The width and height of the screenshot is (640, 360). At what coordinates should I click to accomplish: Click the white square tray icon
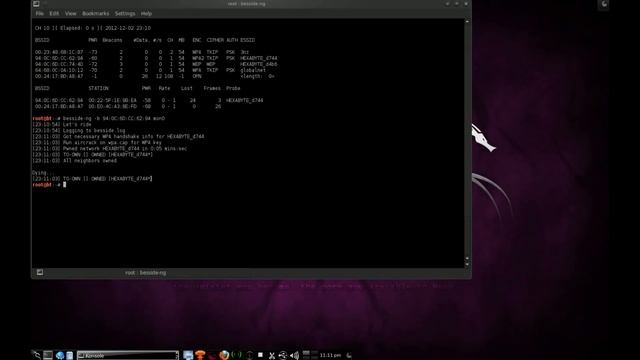(260, 355)
